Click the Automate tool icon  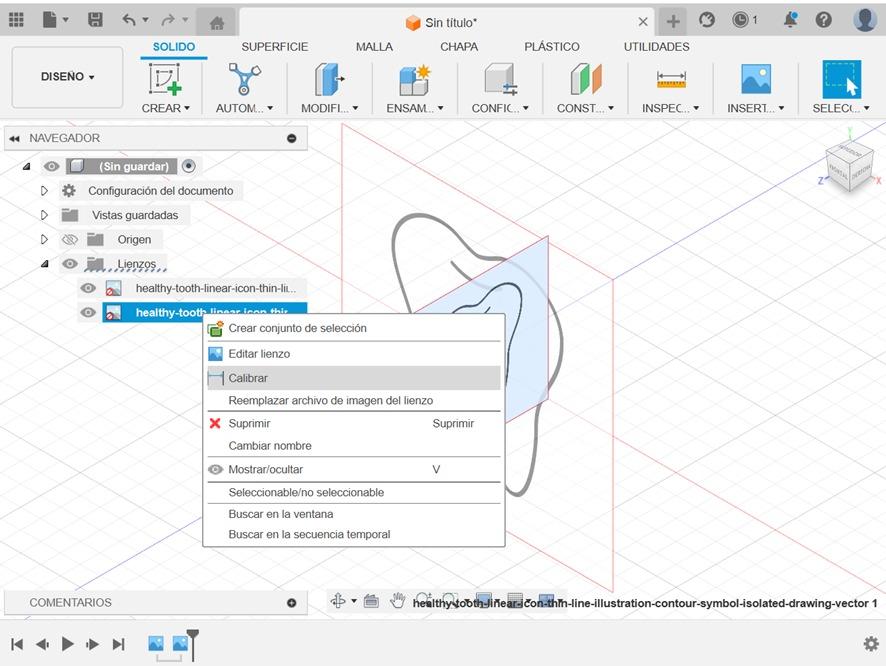[x=244, y=79]
